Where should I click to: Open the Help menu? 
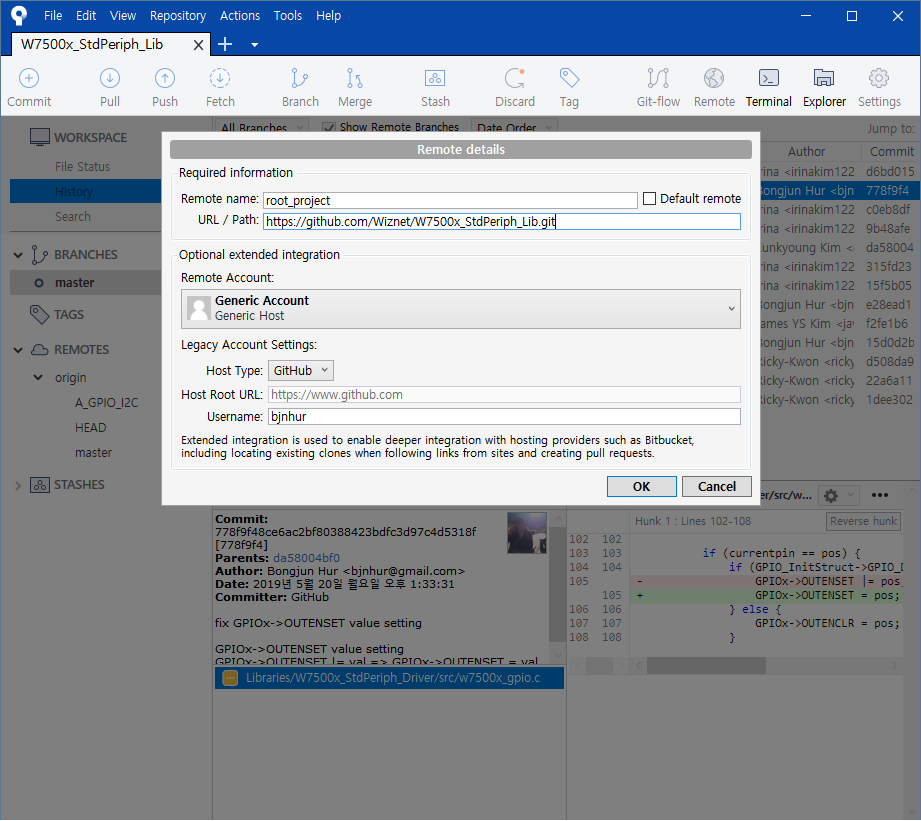pos(328,15)
